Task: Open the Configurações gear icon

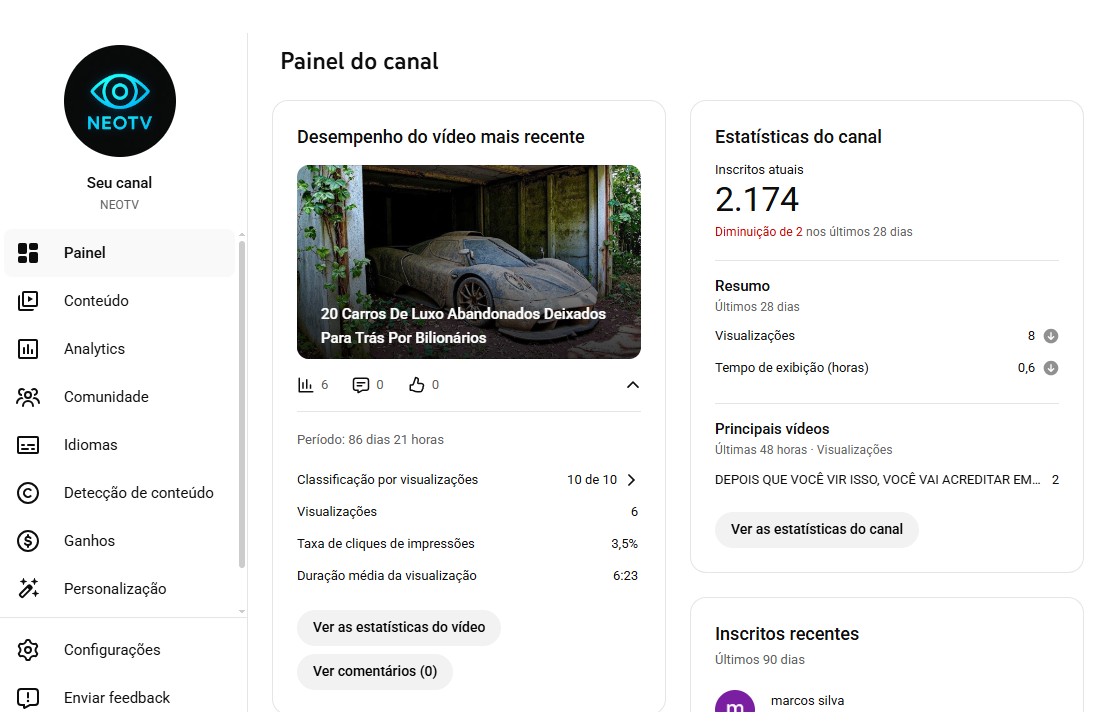Action: click(28, 650)
